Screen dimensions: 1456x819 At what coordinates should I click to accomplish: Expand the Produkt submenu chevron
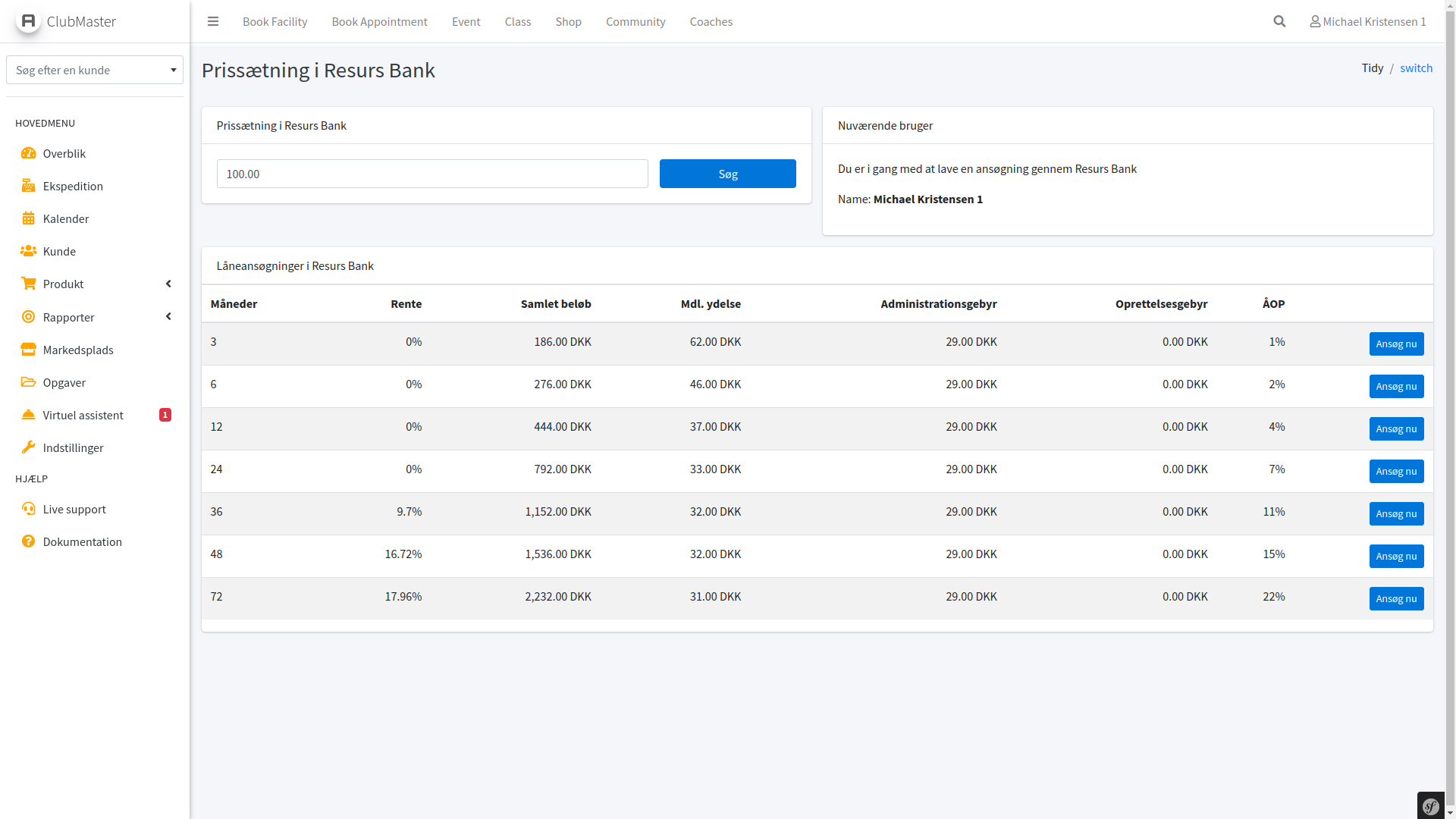point(168,284)
